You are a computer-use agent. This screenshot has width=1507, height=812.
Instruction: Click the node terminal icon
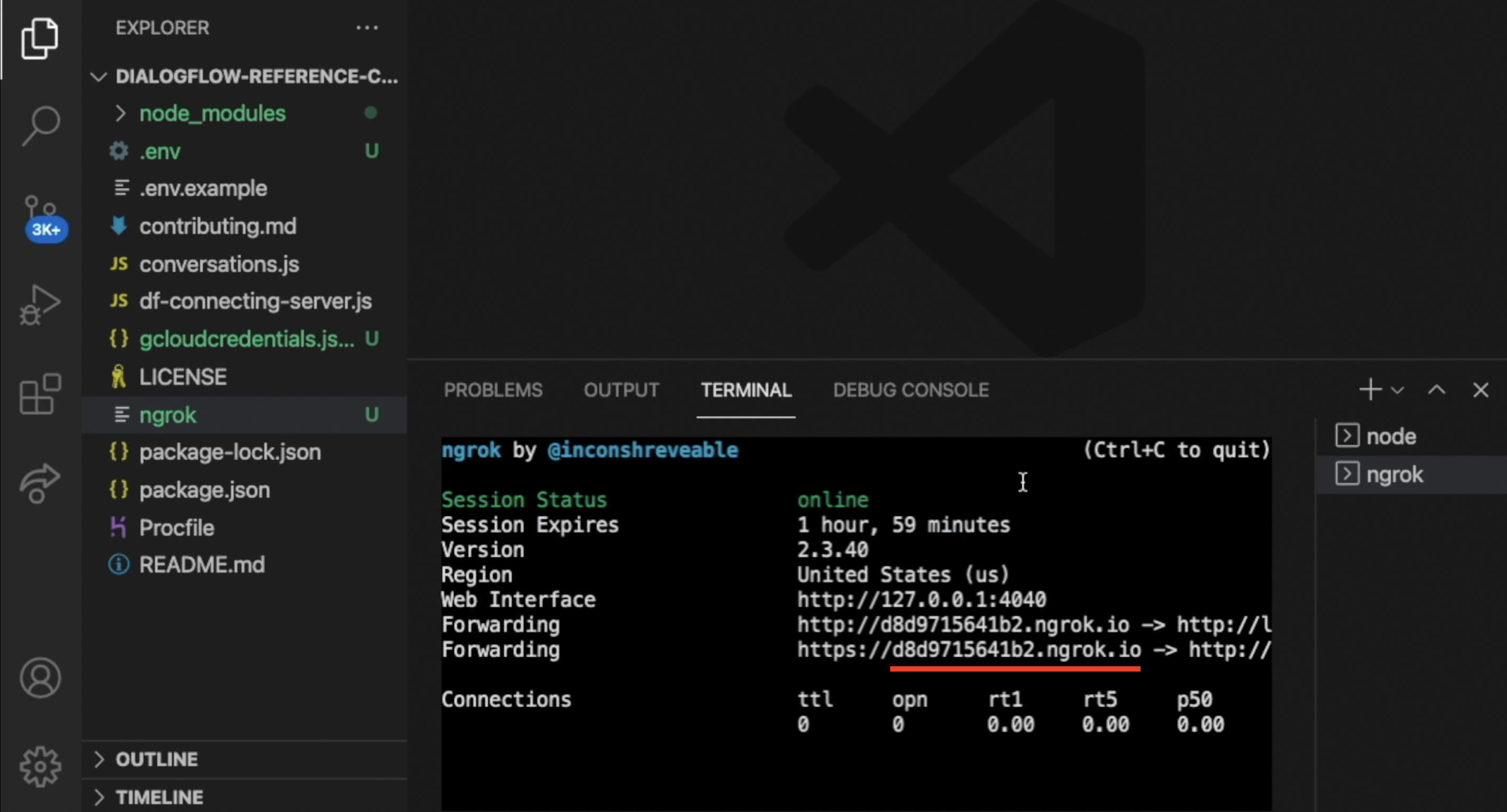click(1348, 436)
